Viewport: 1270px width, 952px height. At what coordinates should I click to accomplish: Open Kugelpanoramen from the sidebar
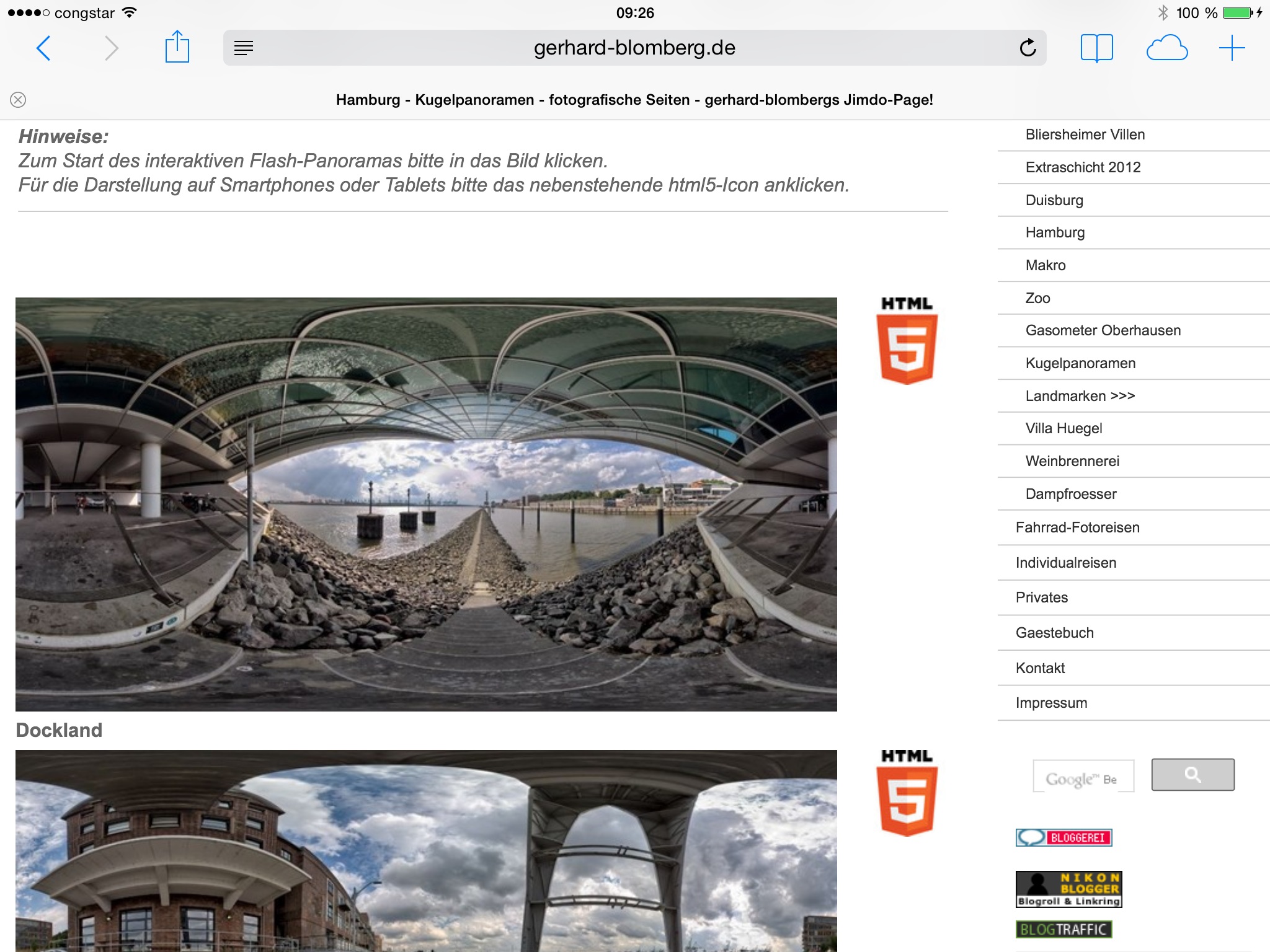click(x=1080, y=363)
